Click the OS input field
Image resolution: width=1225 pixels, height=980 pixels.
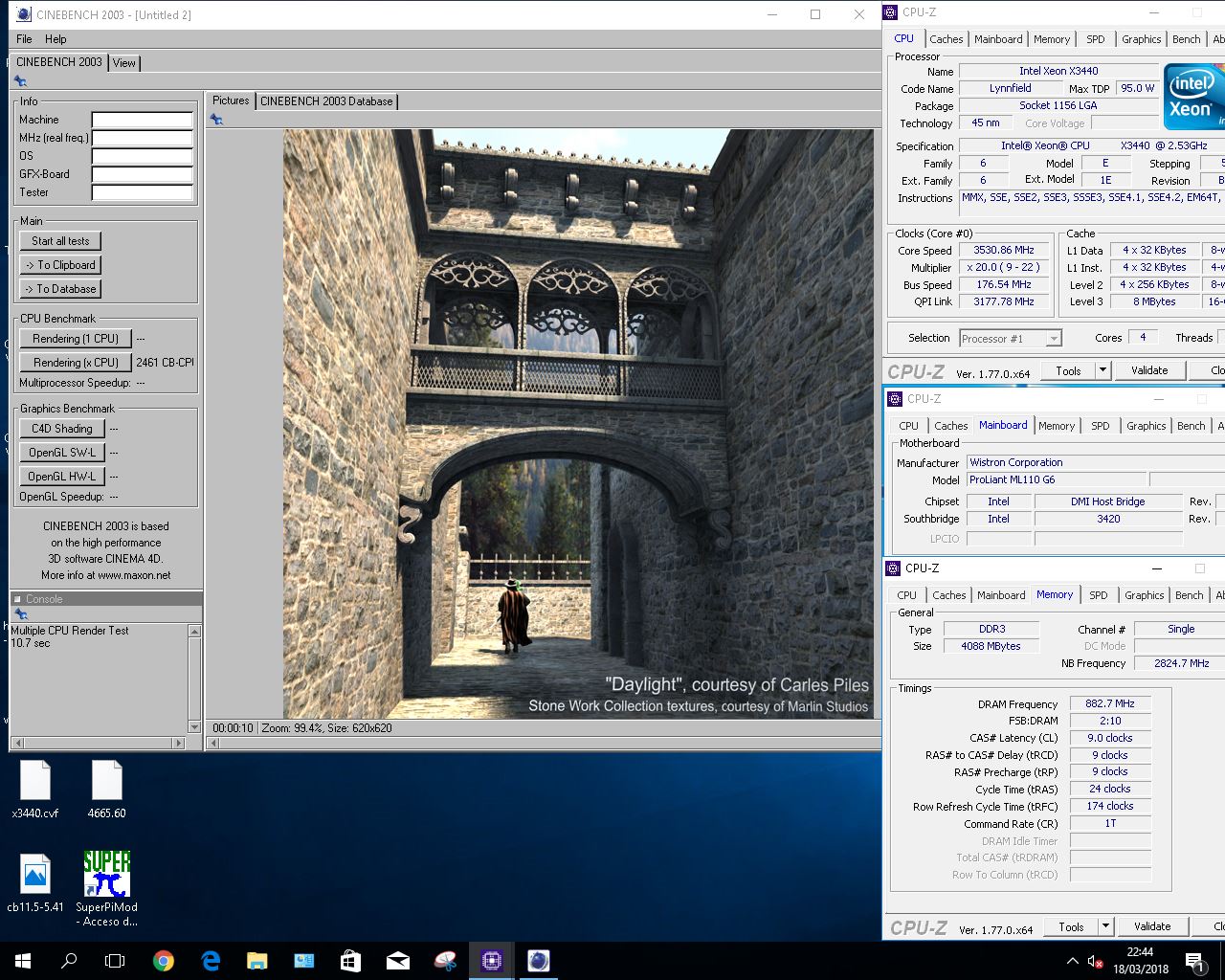pyautogui.click(x=143, y=156)
